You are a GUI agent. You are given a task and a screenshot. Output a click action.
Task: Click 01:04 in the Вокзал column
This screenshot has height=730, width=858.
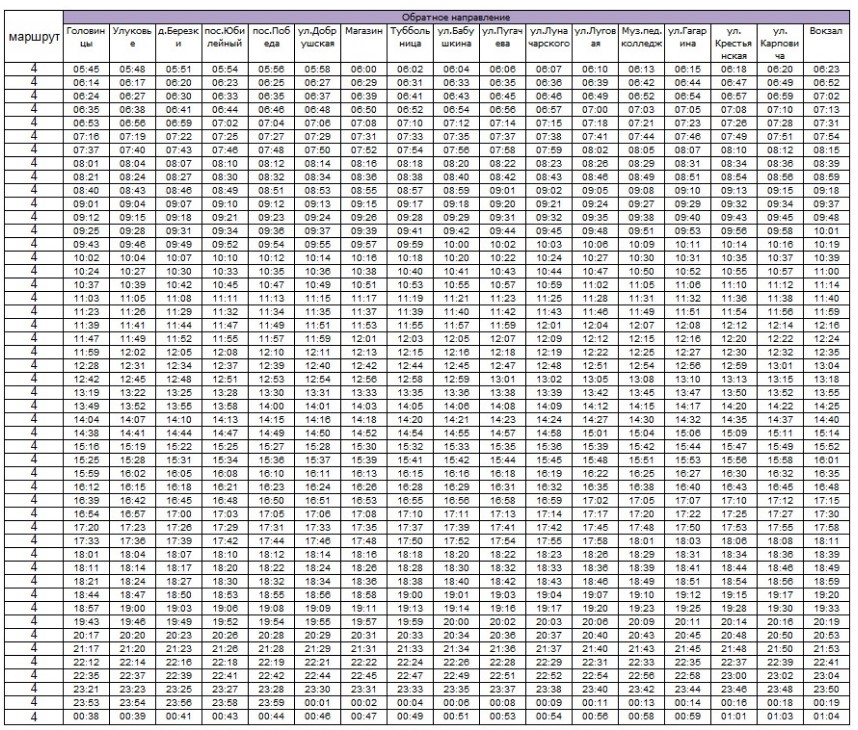826,716
